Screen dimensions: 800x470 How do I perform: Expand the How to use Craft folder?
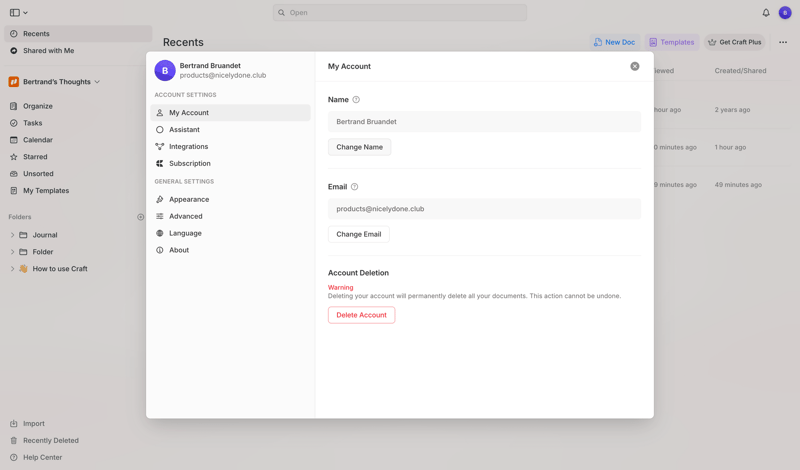[13, 269]
